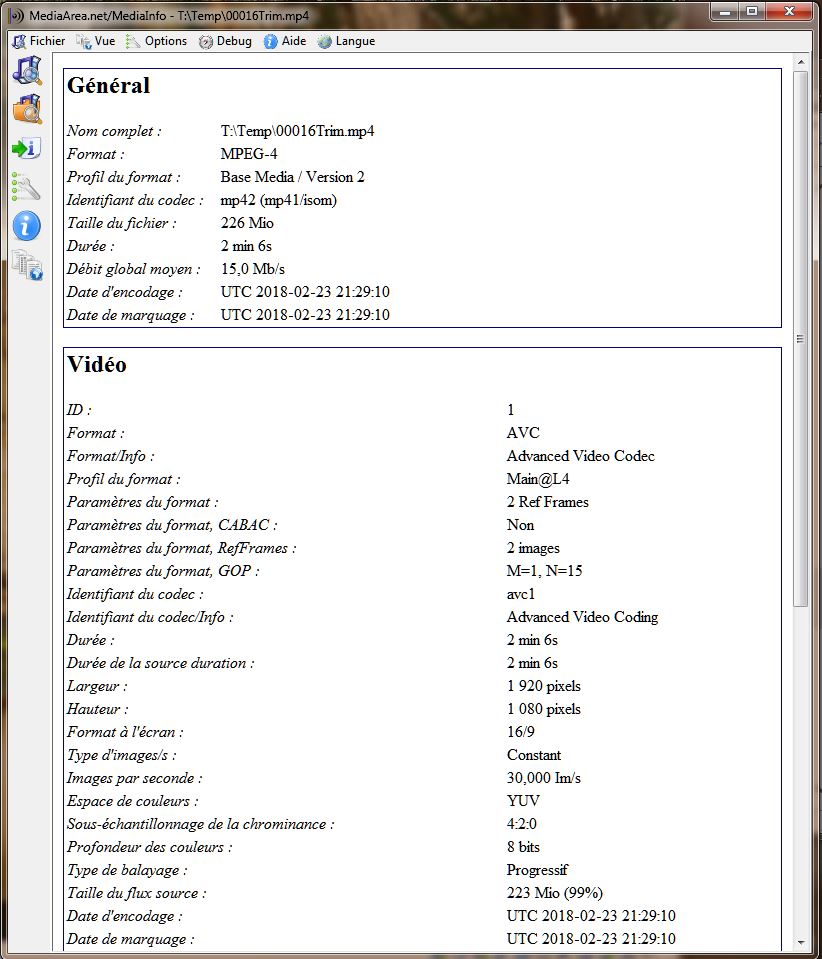Click the file path T:\Temp\00016Trim.mp4 value
This screenshot has width=822, height=959.
coord(297,131)
